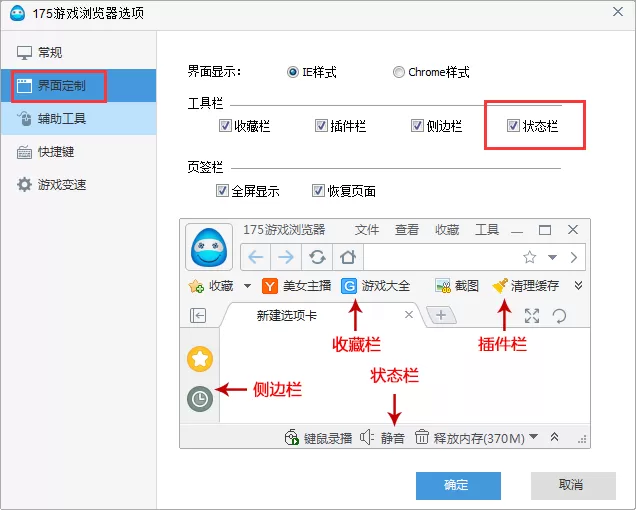Viewport: 636px width, 510px height.
Task: Click the home icon in preview toolbar
Action: pyautogui.click(x=348, y=257)
